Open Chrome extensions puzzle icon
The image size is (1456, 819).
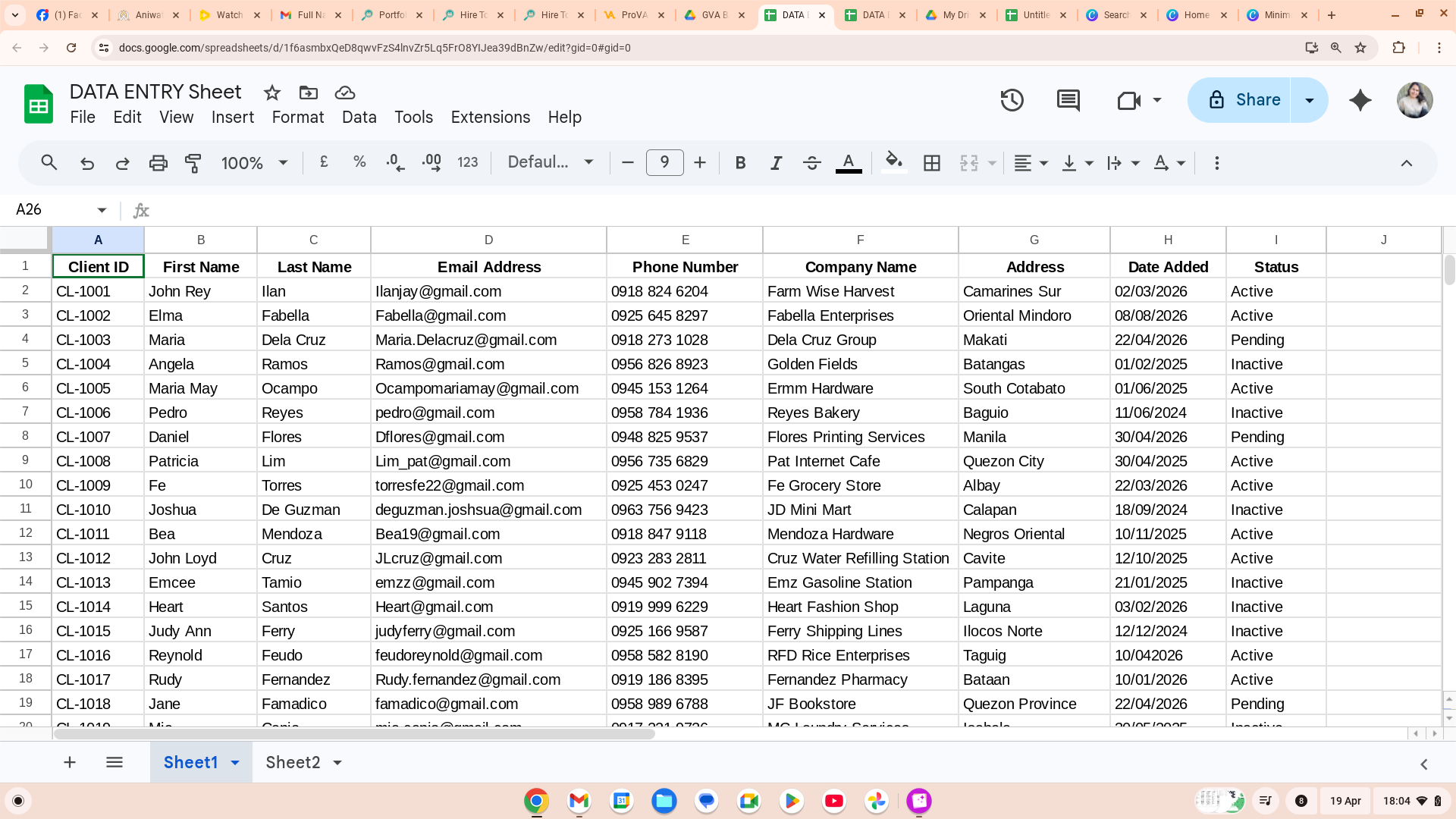click(1399, 48)
